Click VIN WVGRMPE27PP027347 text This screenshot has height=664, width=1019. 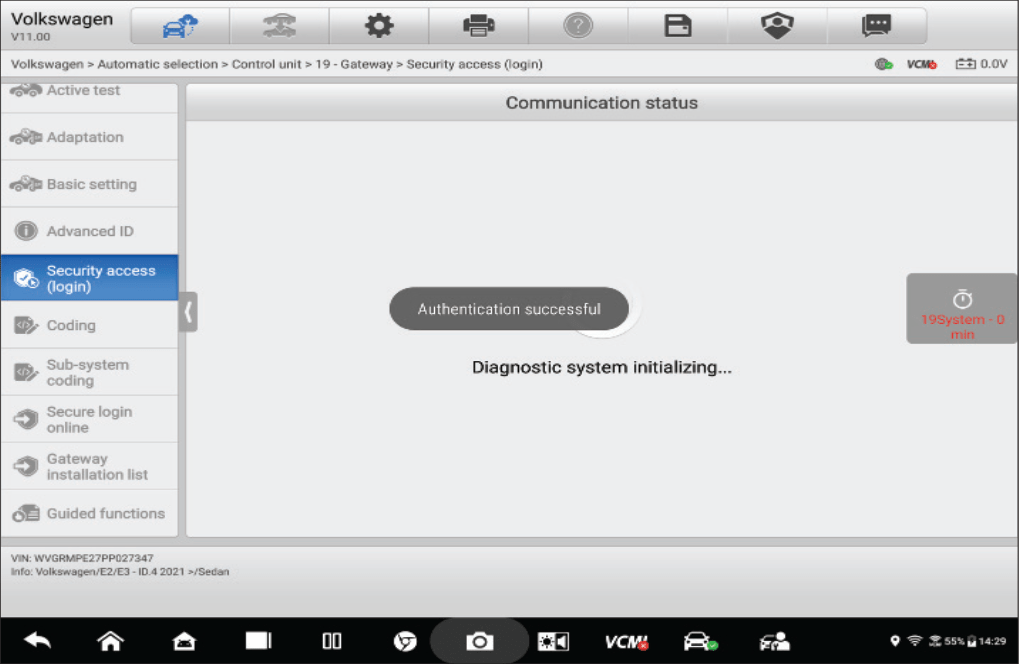[82, 558]
